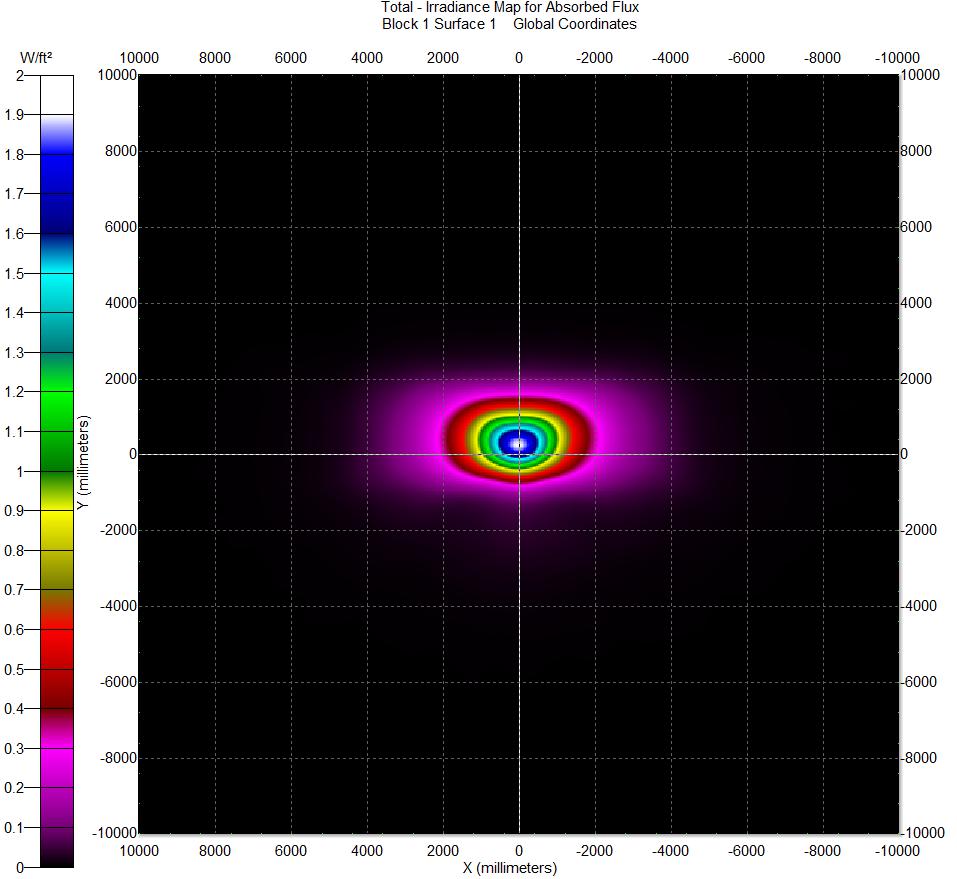Click the yellow band on the color scale

tap(56, 530)
